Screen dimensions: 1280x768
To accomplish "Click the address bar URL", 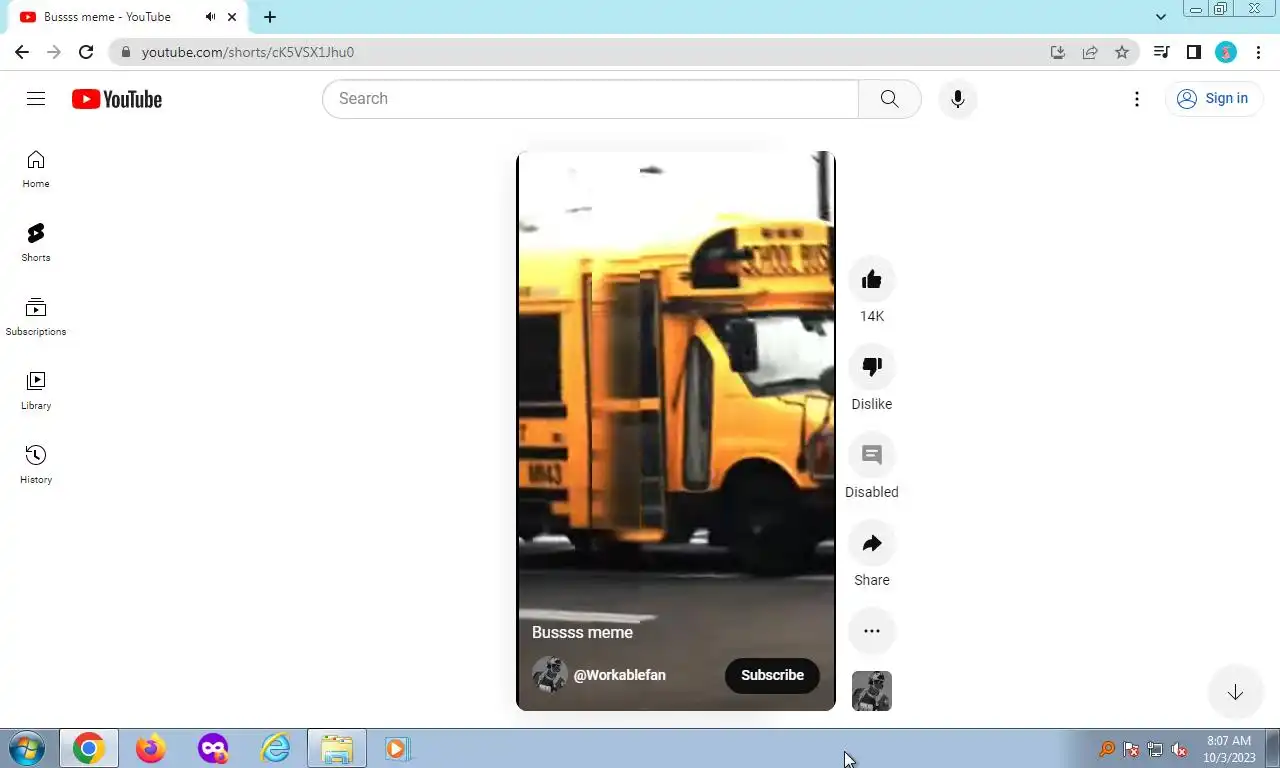I will click(248, 52).
